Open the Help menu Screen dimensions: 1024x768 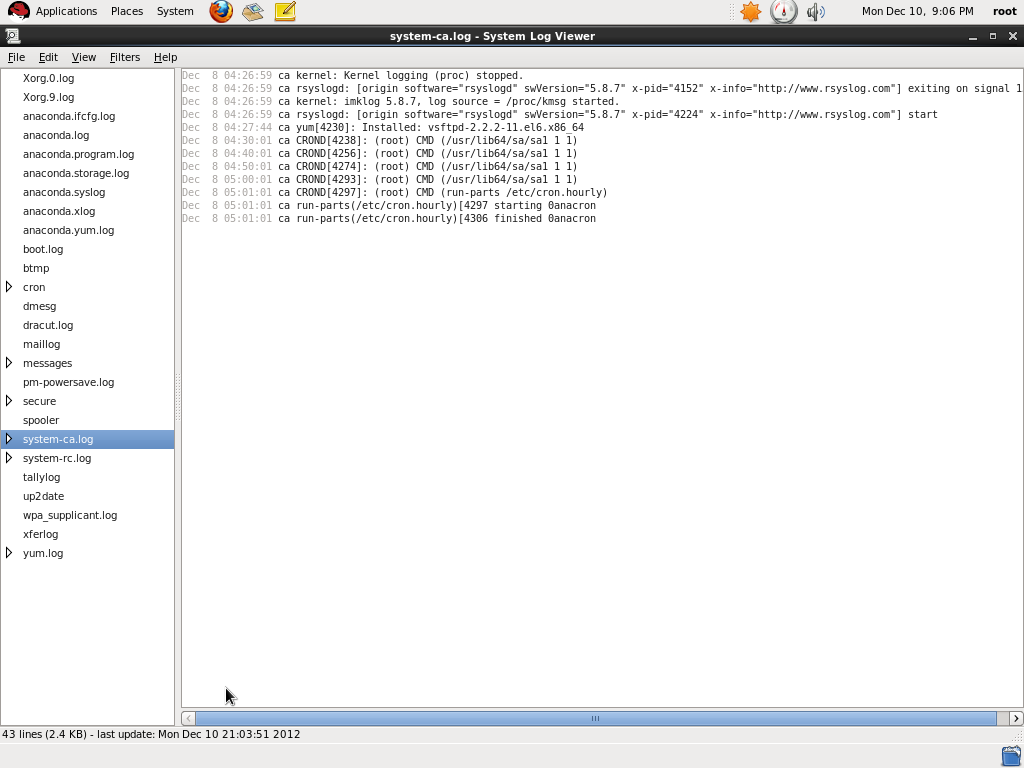(165, 57)
